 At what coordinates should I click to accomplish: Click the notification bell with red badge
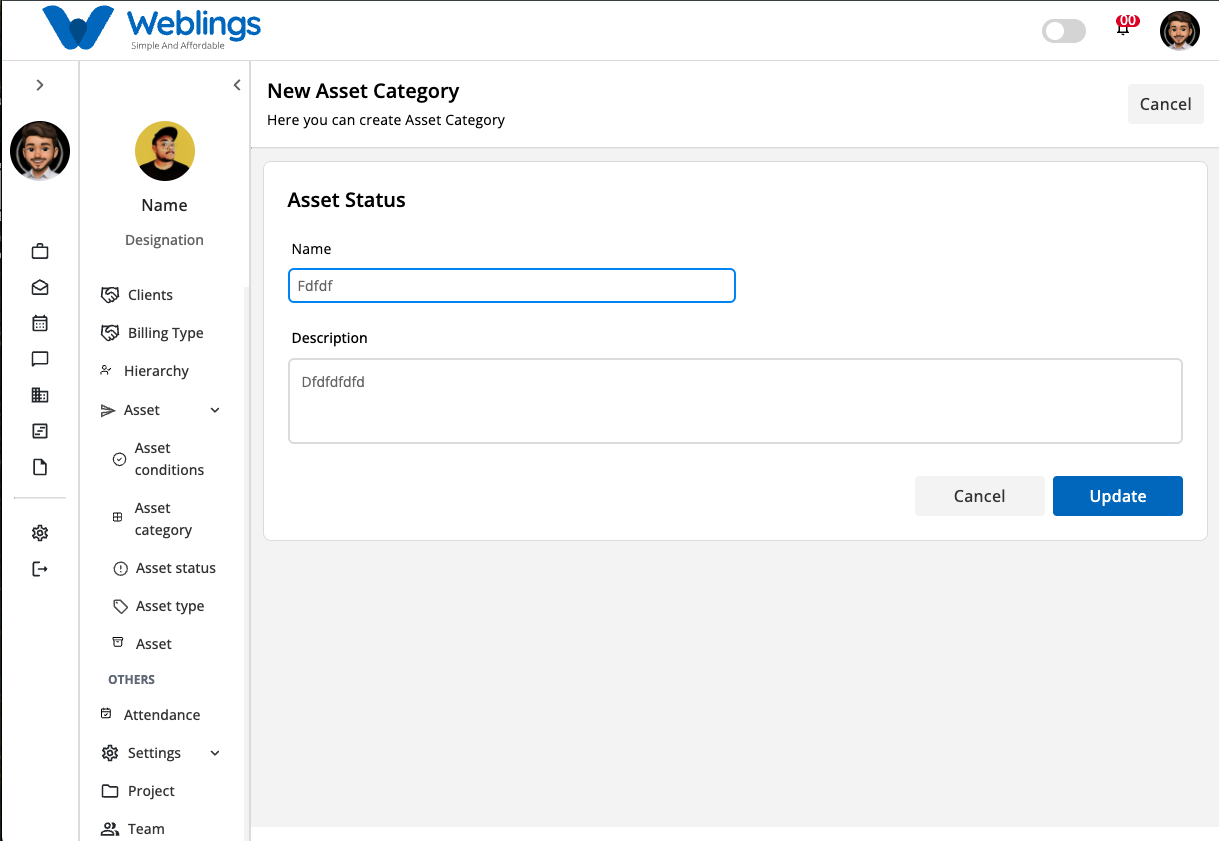pyautogui.click(x=1124, y=27)
